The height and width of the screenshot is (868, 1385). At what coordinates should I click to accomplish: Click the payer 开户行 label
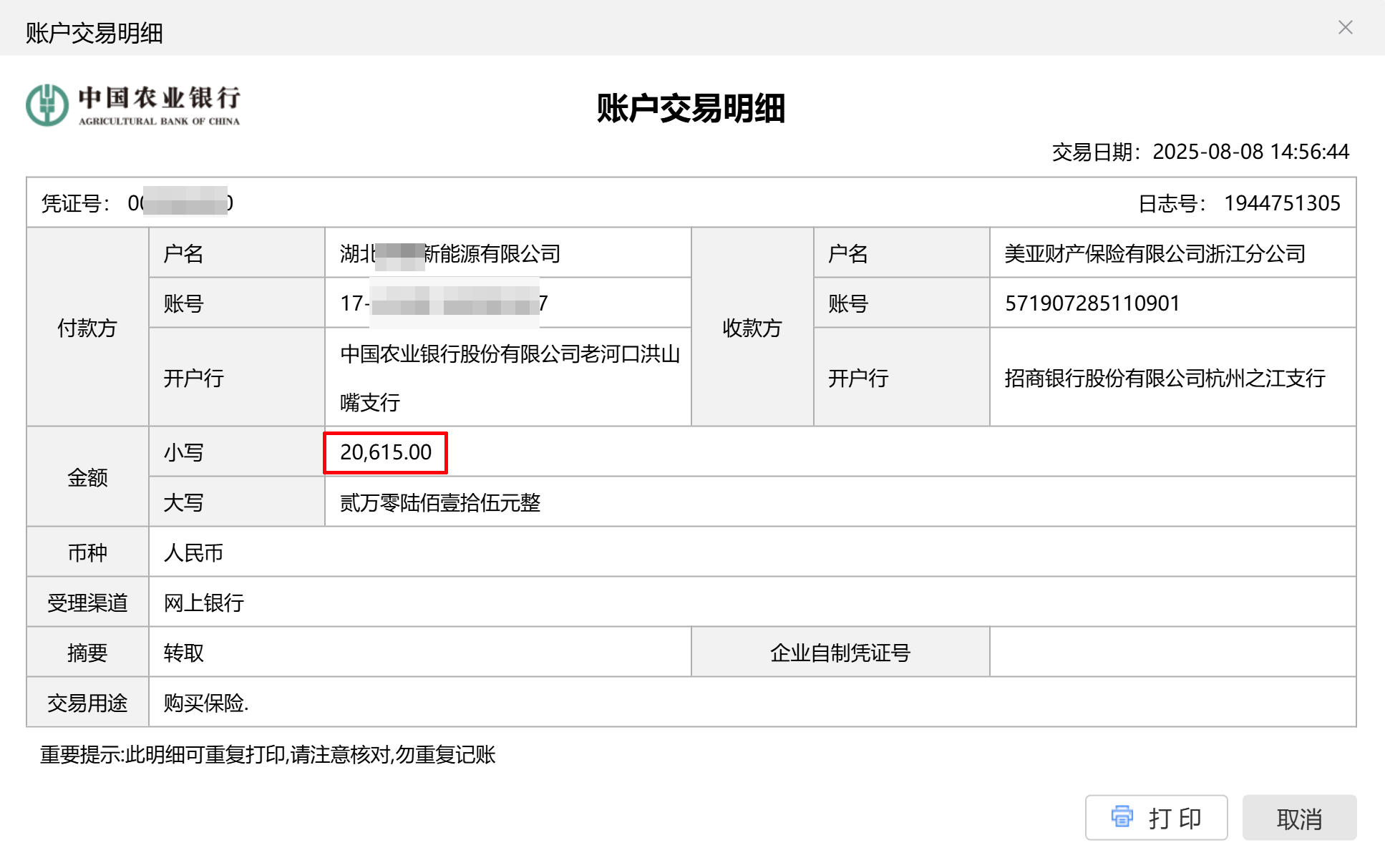(x=193, y=378)
